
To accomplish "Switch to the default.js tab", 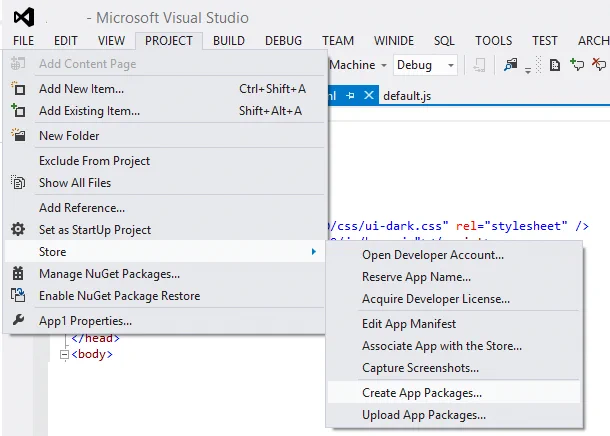I will click(407, 96).
